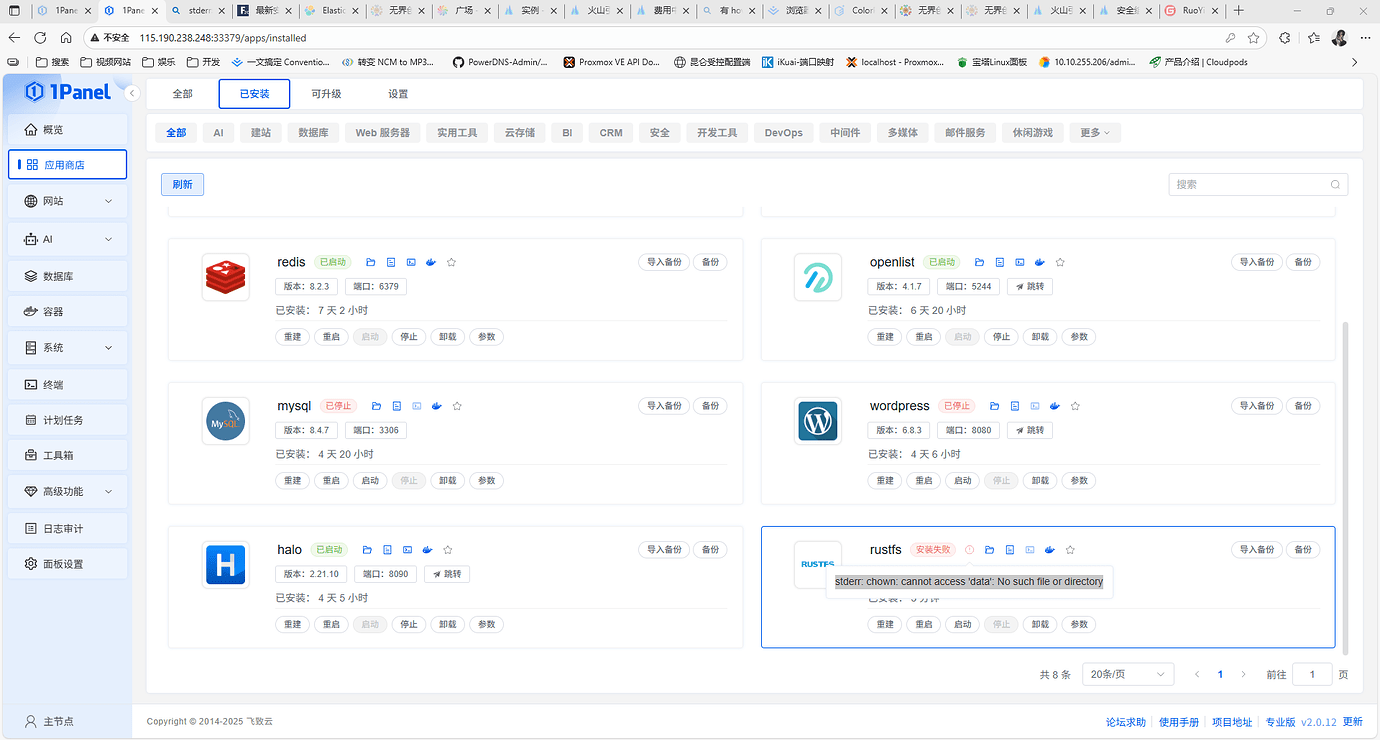Click the 1Panel logo in the sidebar

tap(66, 92)
